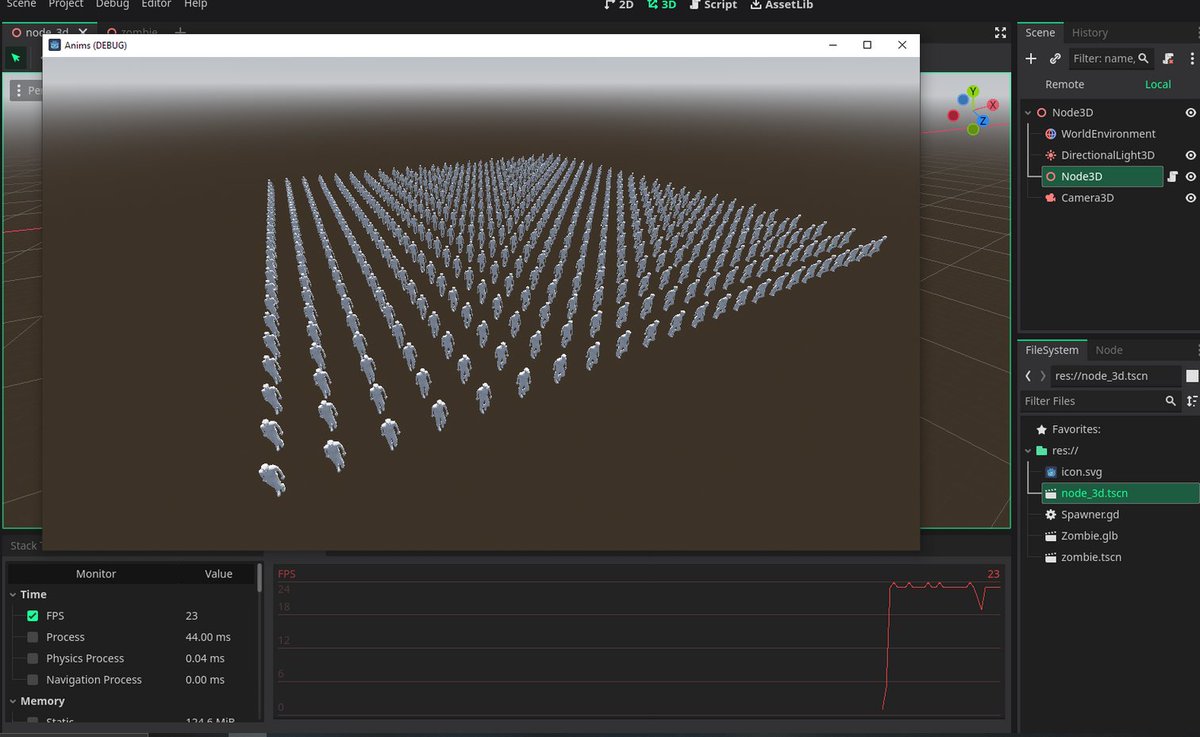Click the Camera3D camera node icon
The height and width of the screenshot is (737, 1200).
1050,198
